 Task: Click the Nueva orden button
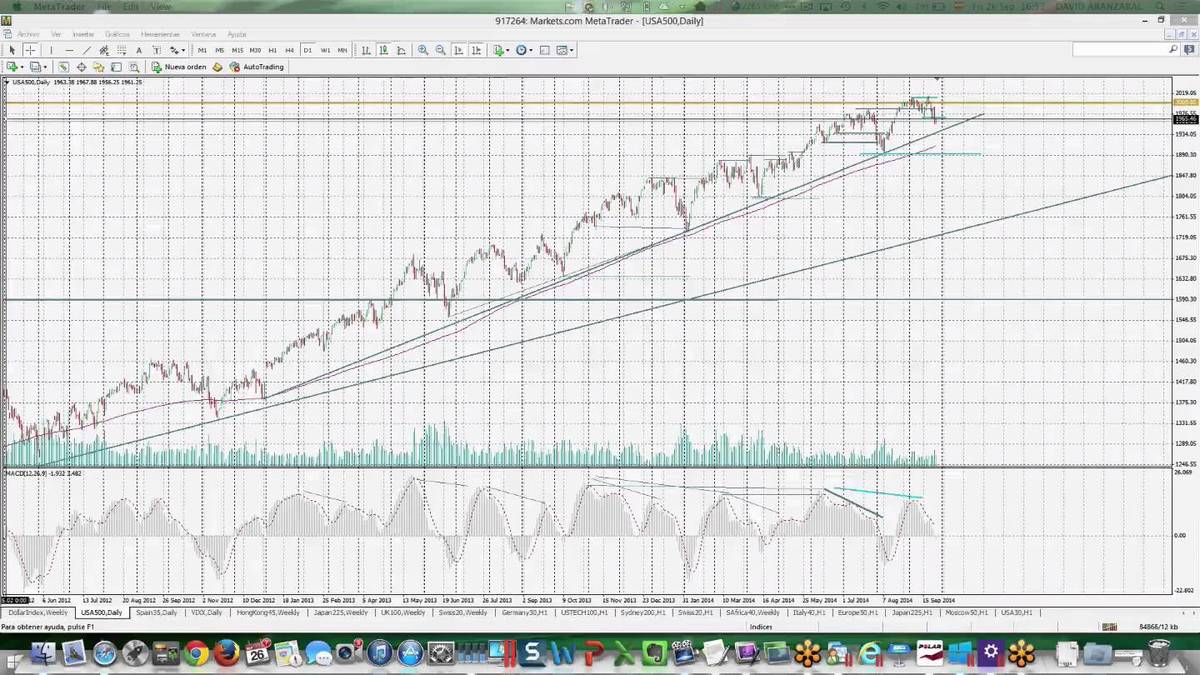(x=179, y=67)
